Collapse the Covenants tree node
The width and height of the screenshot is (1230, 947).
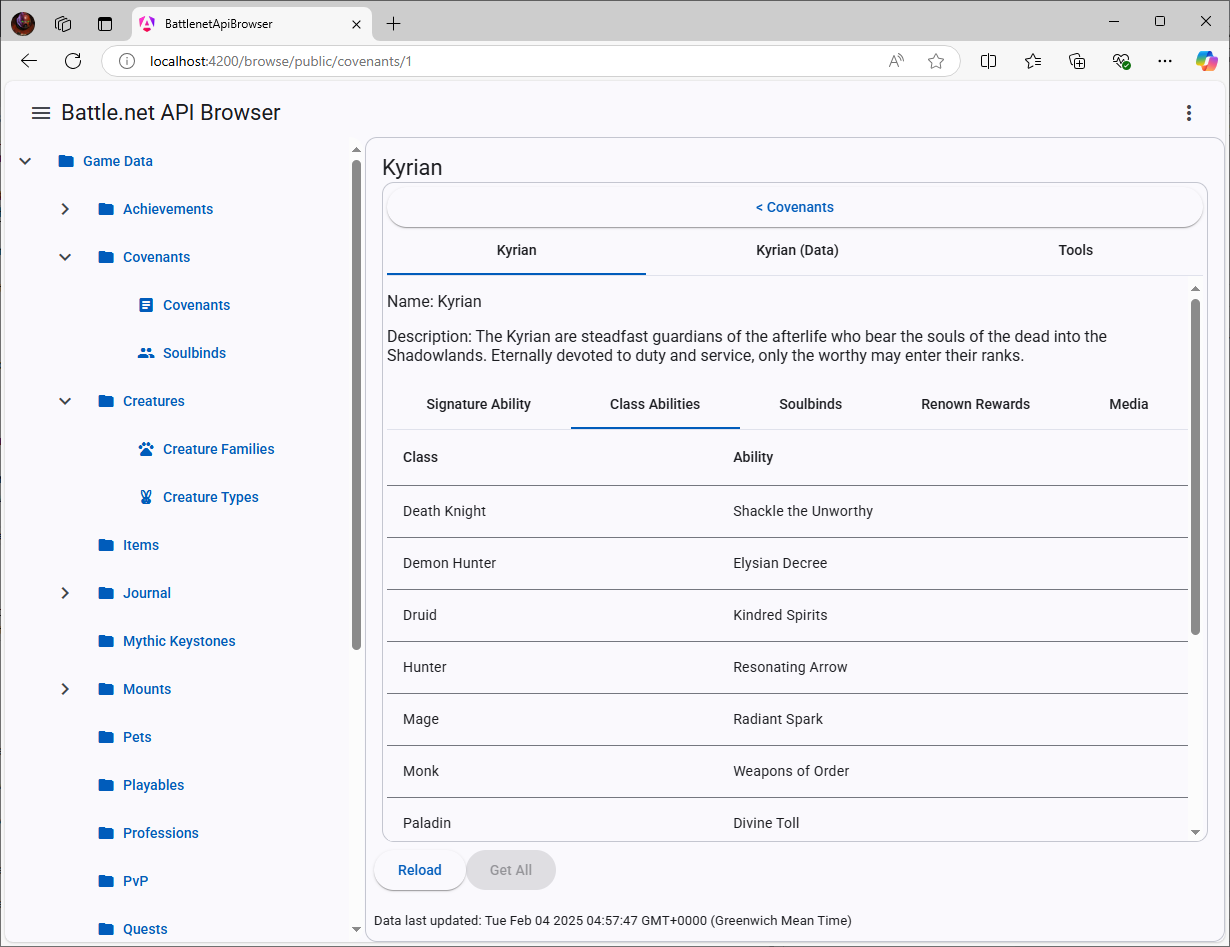coord(65,257)
